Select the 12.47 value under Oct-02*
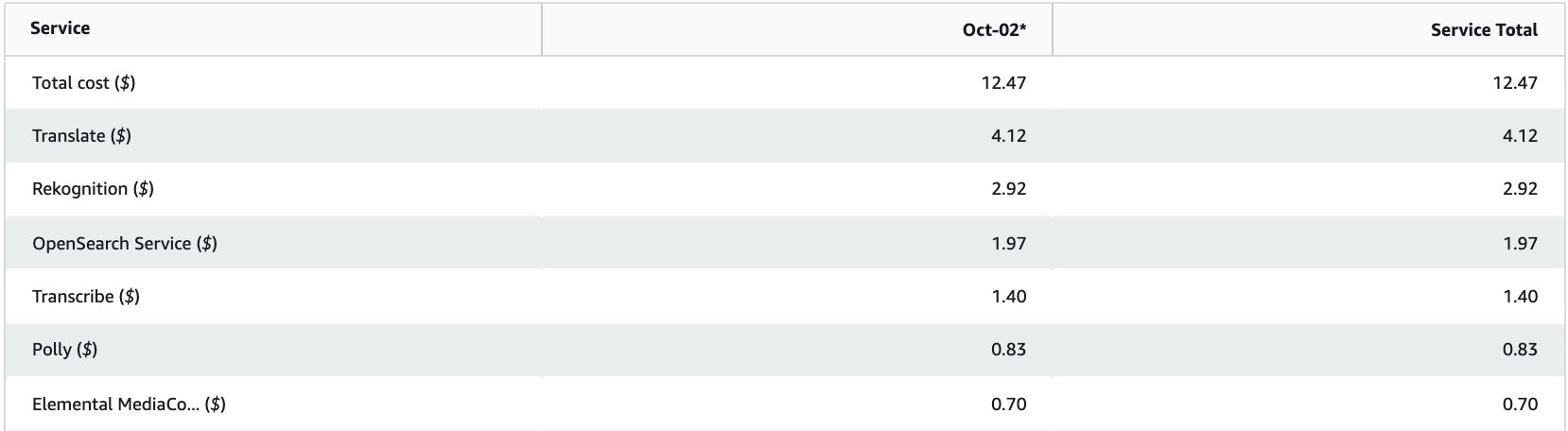This screenshot has height=431, width=1568. pyautogui.click(x=1003, y=83)
